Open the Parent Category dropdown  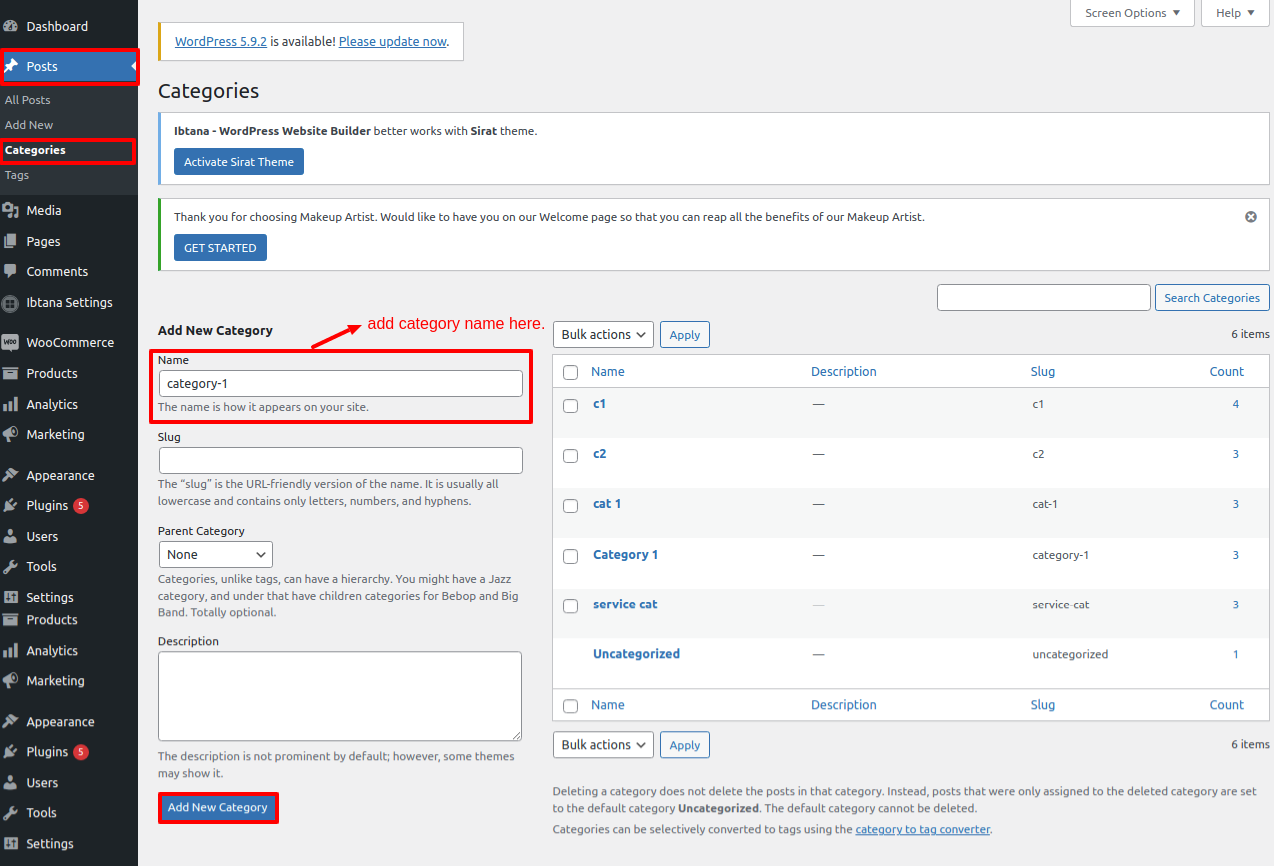pos(215,554)
